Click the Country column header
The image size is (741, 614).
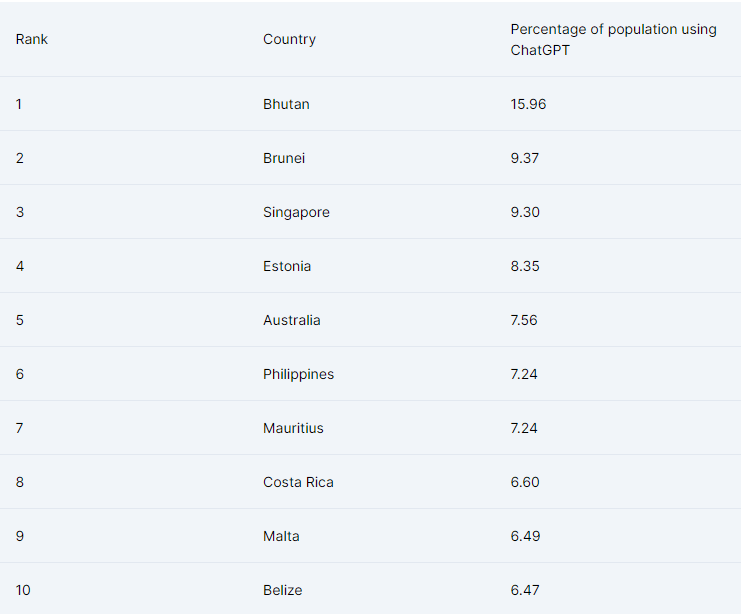(x=289, y=40)
